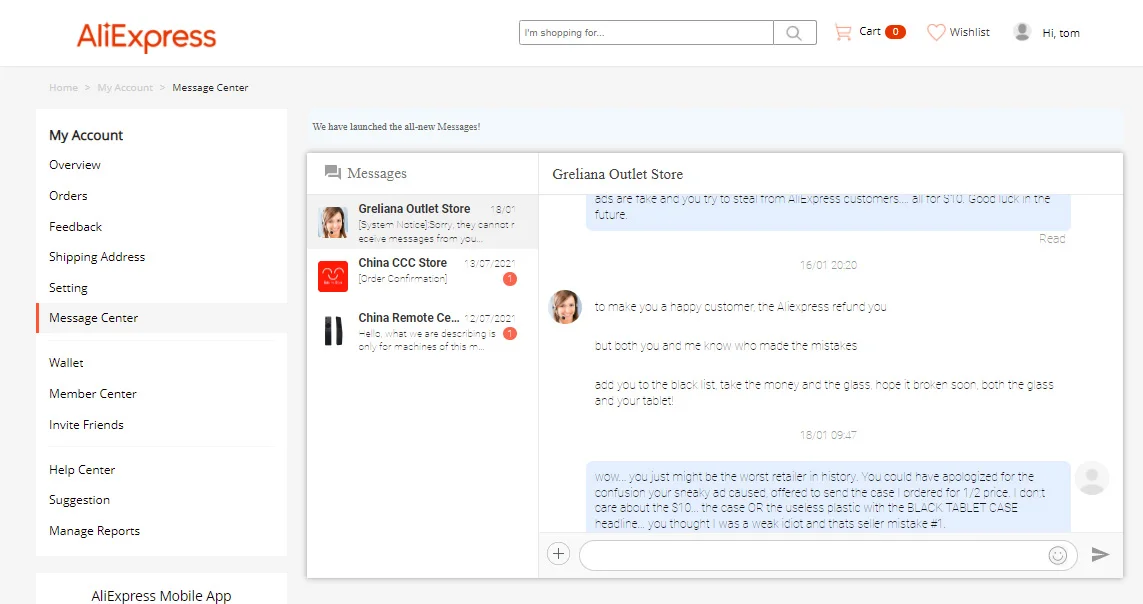Click the cart count badge
The height and width of the screenshot is (604, 1143).
tap(895, 32)
